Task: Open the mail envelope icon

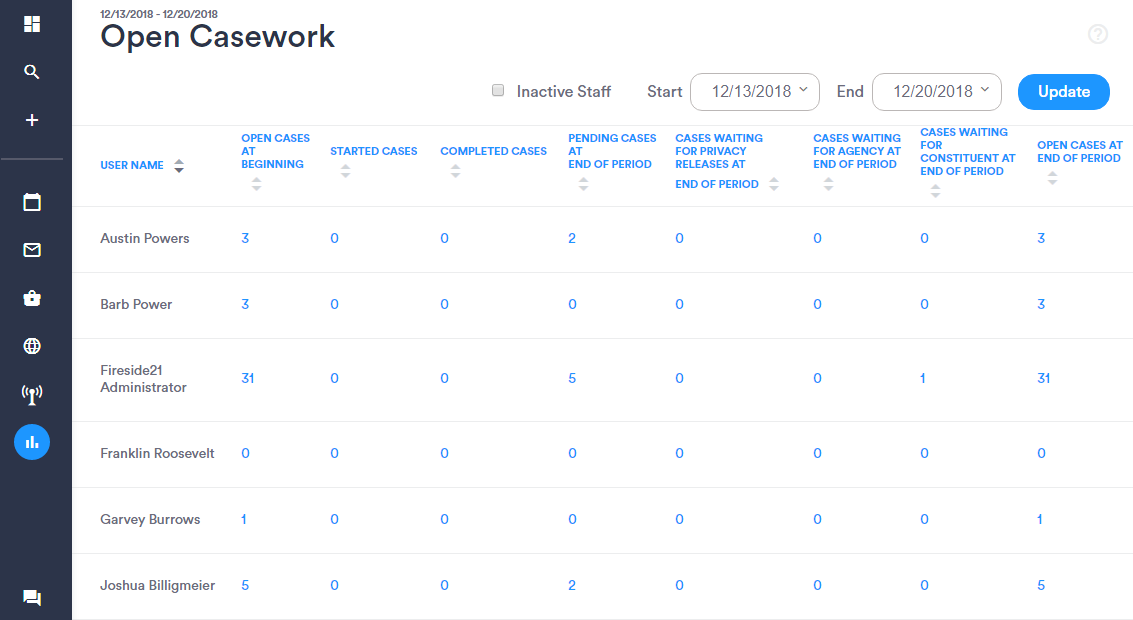Action: coord(32,250)
